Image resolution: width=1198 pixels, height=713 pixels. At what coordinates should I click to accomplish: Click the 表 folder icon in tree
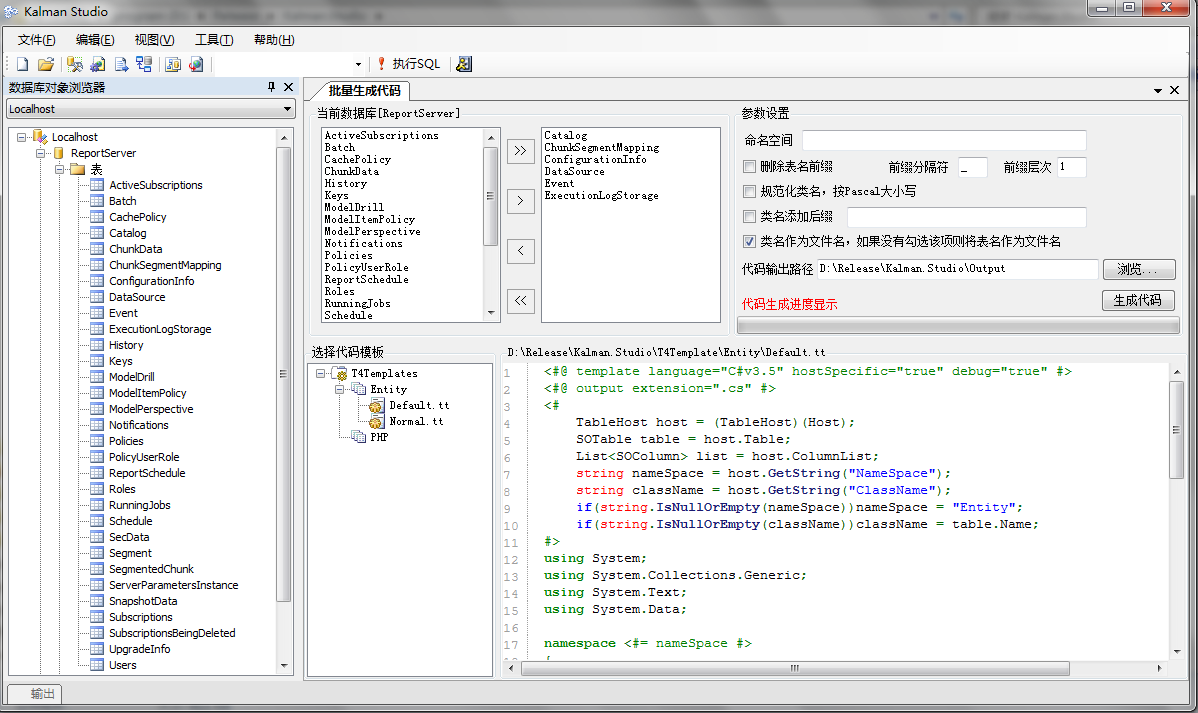tap(77, 169)
